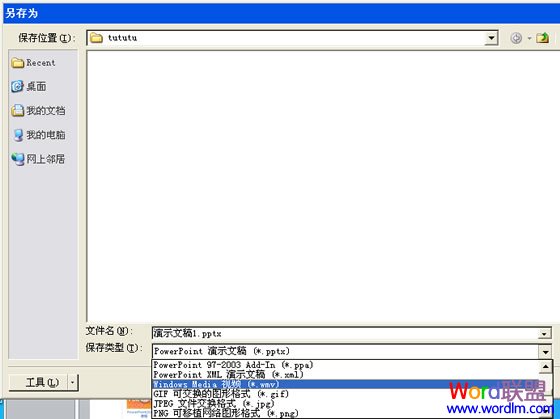
Task: Click the Back navigation arrow icon
Action: tap(516, 38)
